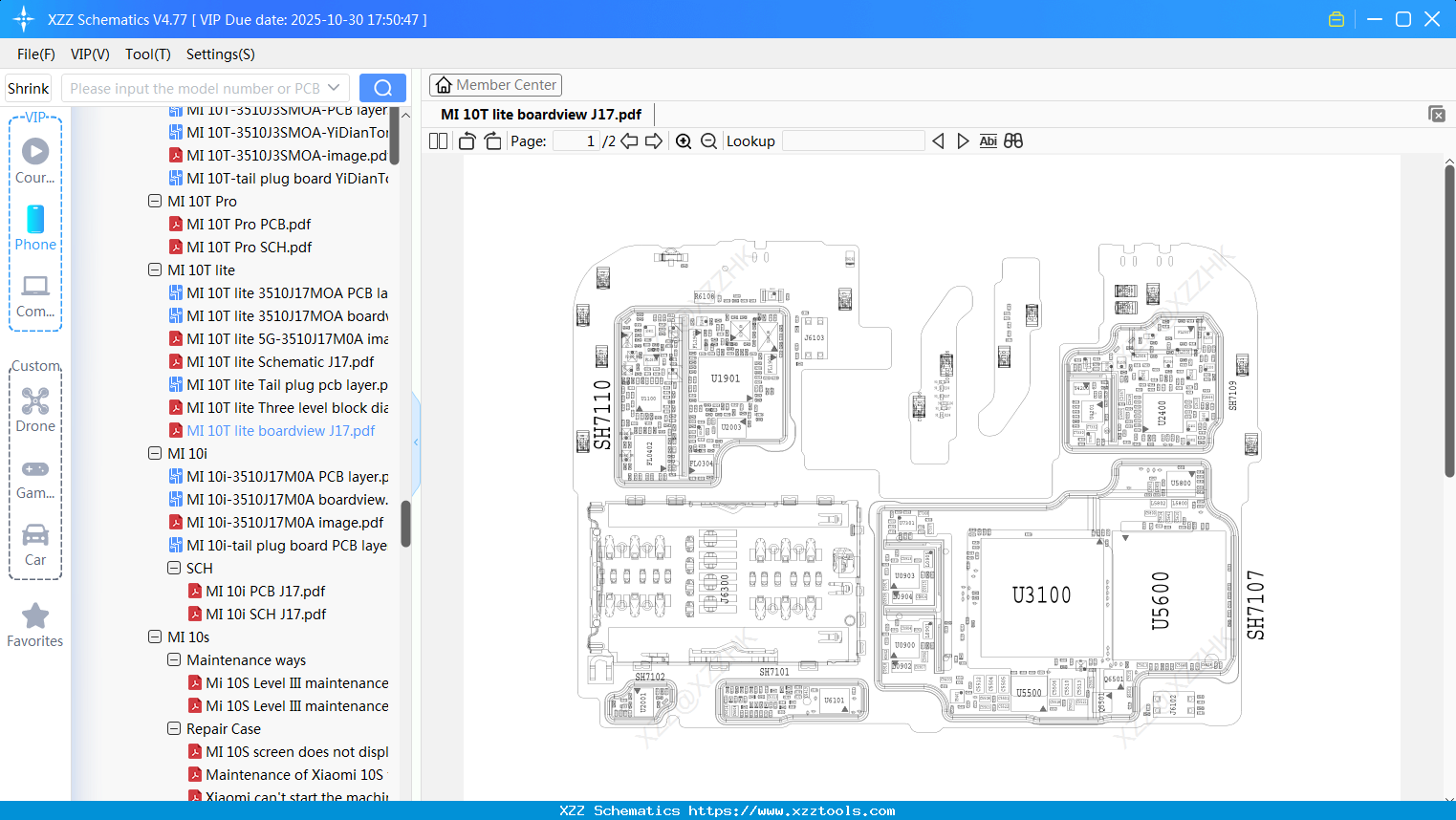
Task: Rotate the boardview page clockwise
Action: [491, 140]
